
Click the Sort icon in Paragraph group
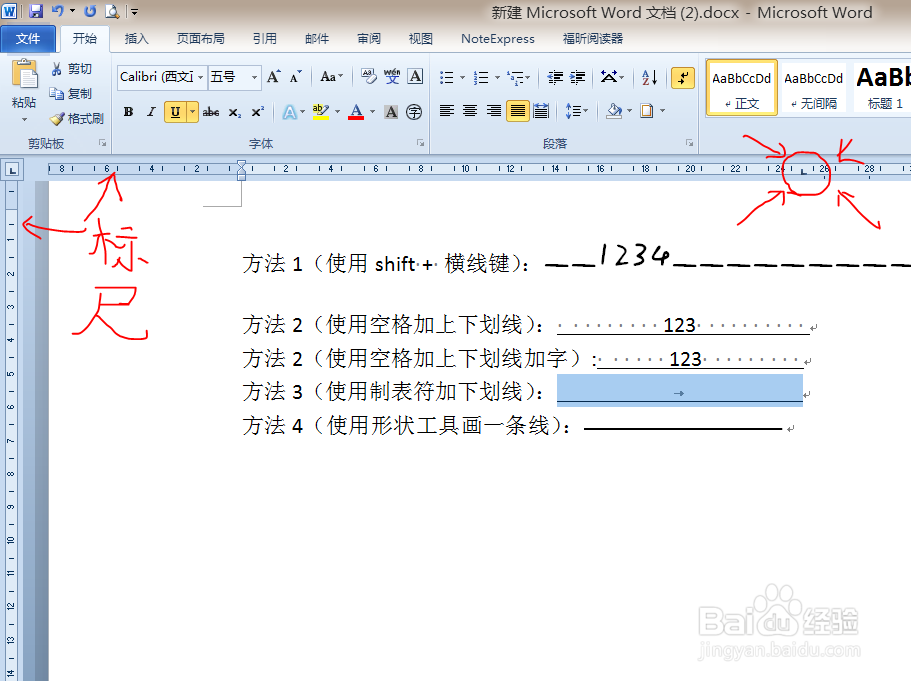point(649,78)
